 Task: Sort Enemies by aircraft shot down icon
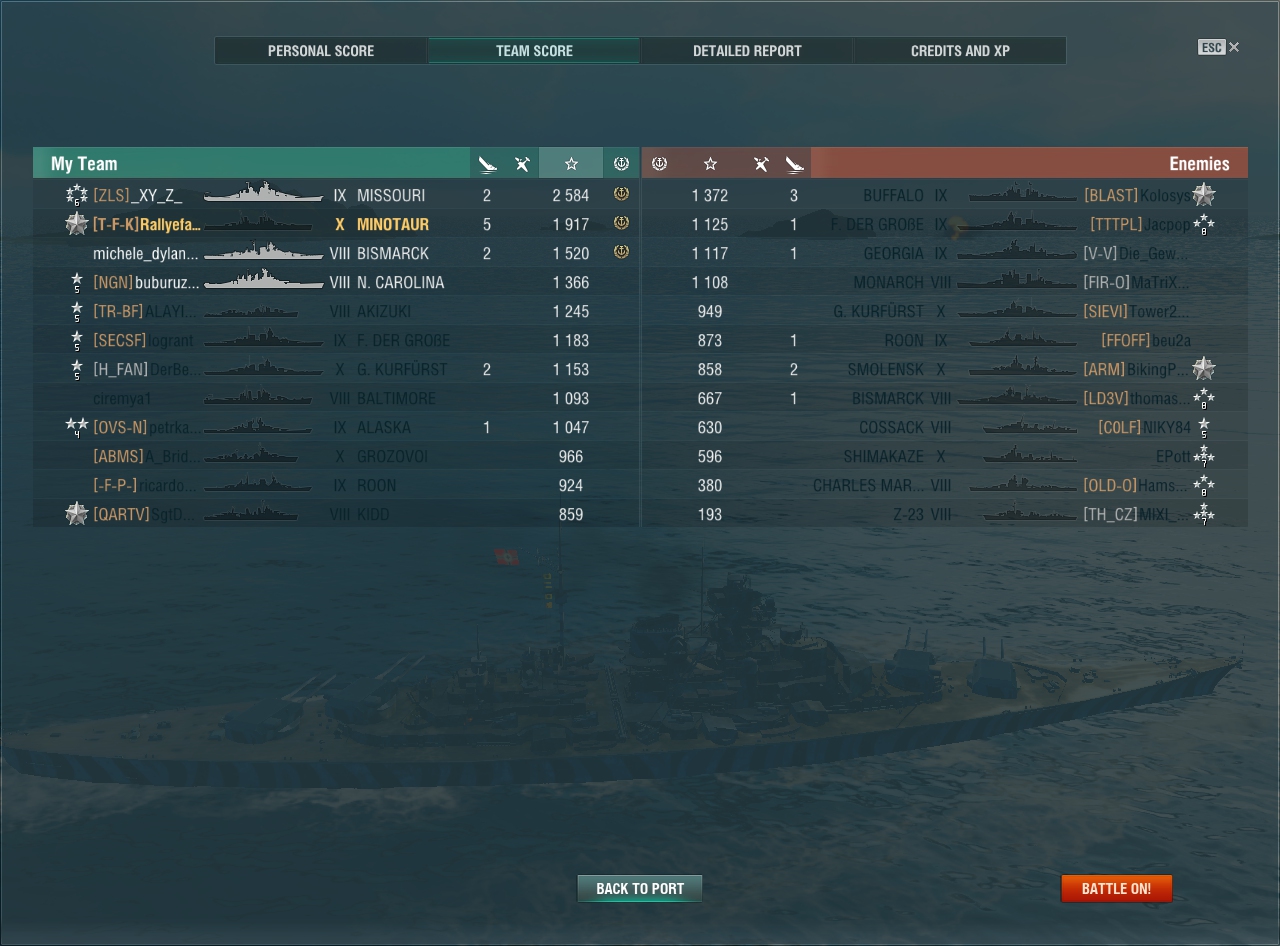point(761,163)
